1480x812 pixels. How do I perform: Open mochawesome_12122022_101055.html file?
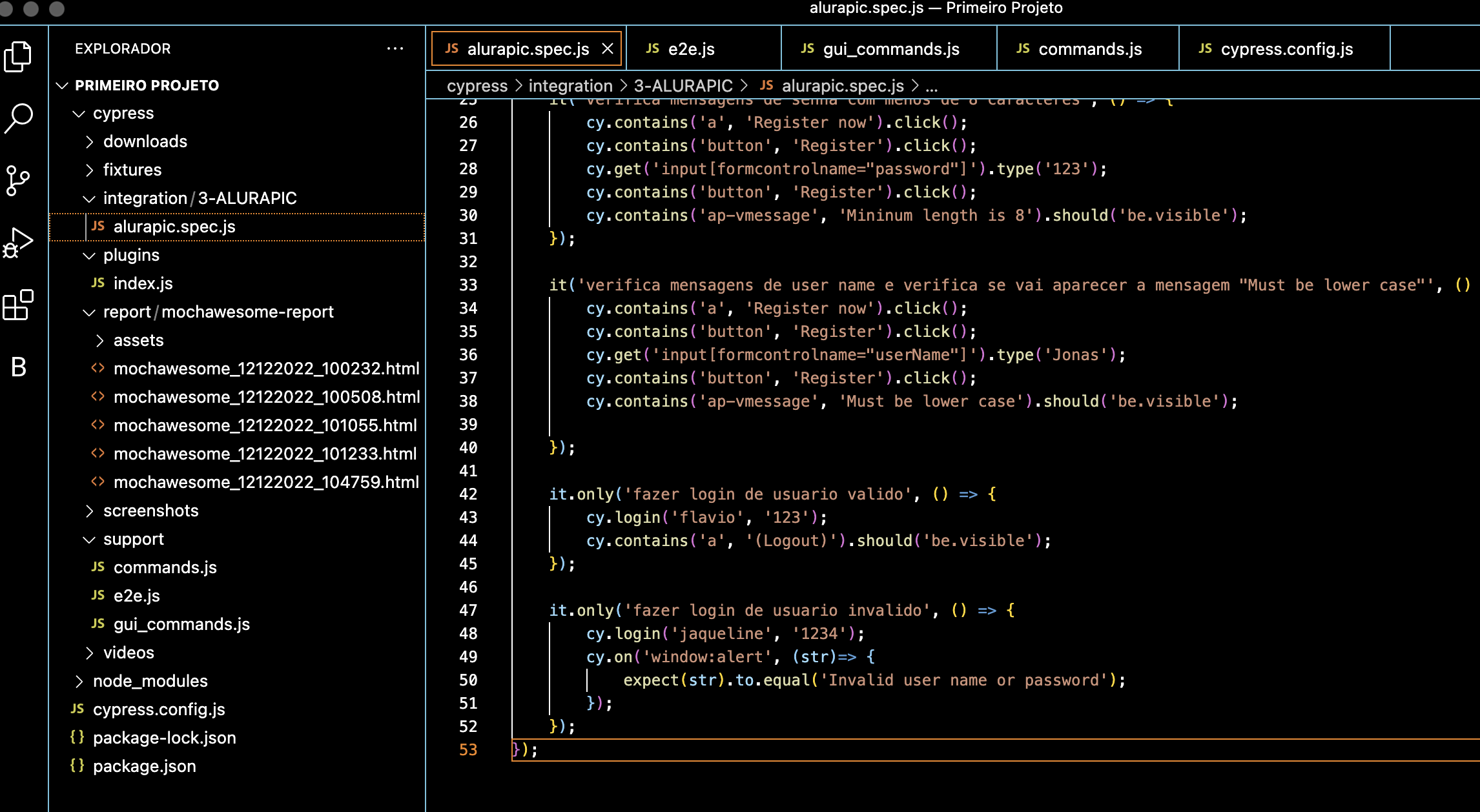click(265, 425)
